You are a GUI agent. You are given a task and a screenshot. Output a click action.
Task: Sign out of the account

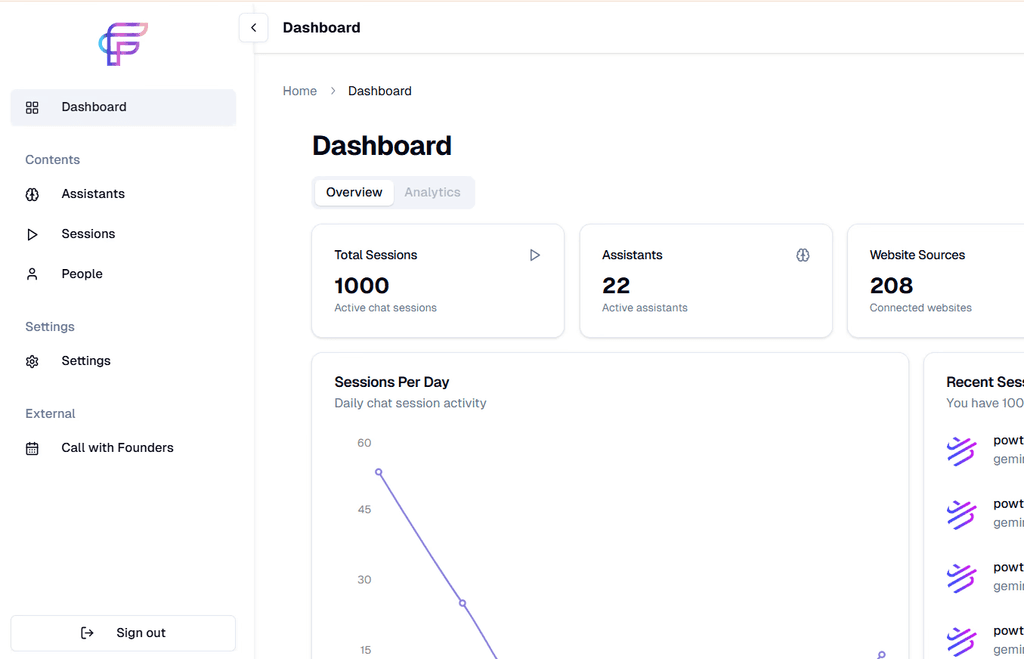[123, 633]
